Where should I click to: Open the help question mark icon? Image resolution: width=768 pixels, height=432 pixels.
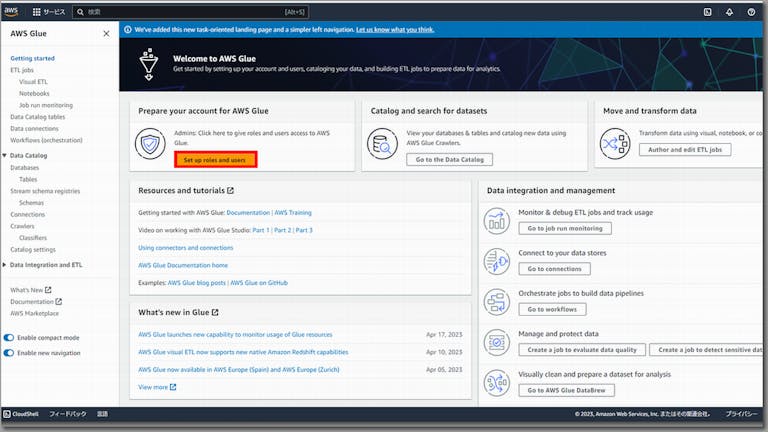(751, 12)
